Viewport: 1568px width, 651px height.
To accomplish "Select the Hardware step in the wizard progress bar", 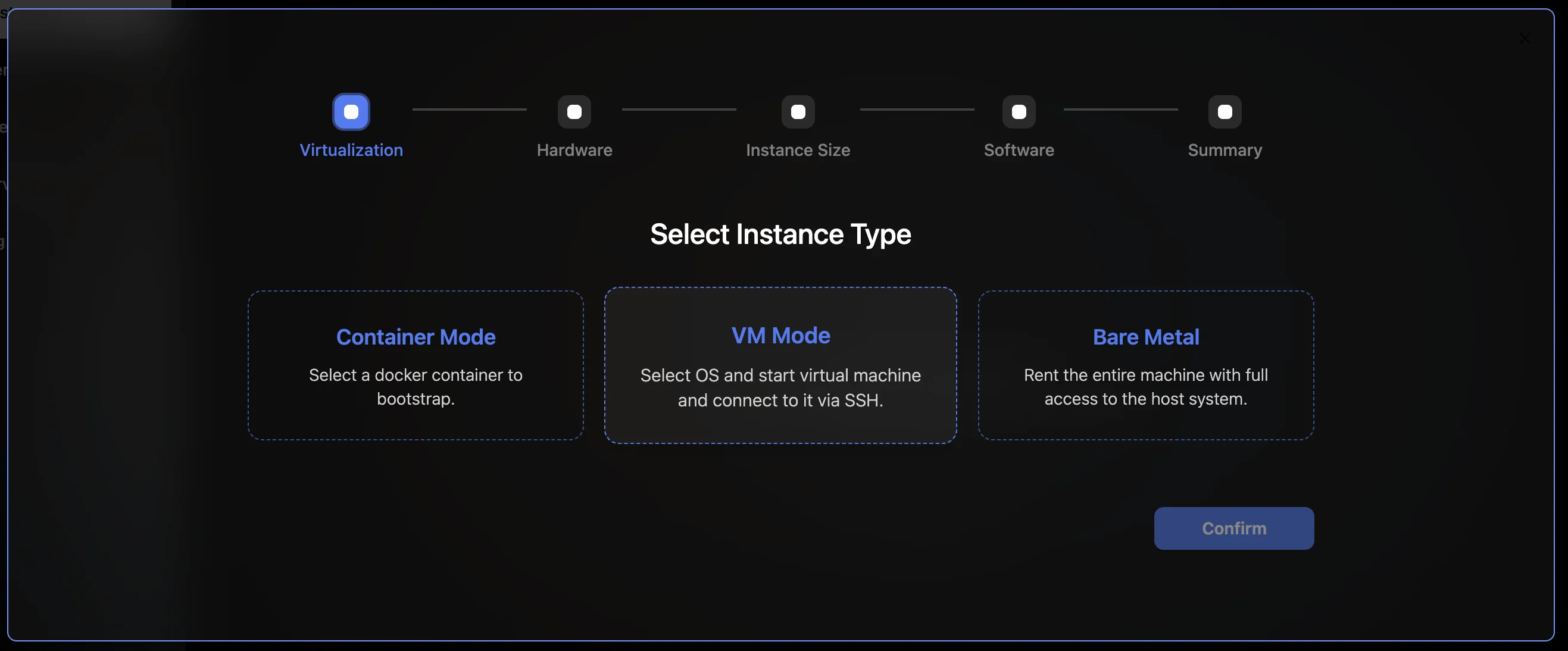I will point(574,111).
